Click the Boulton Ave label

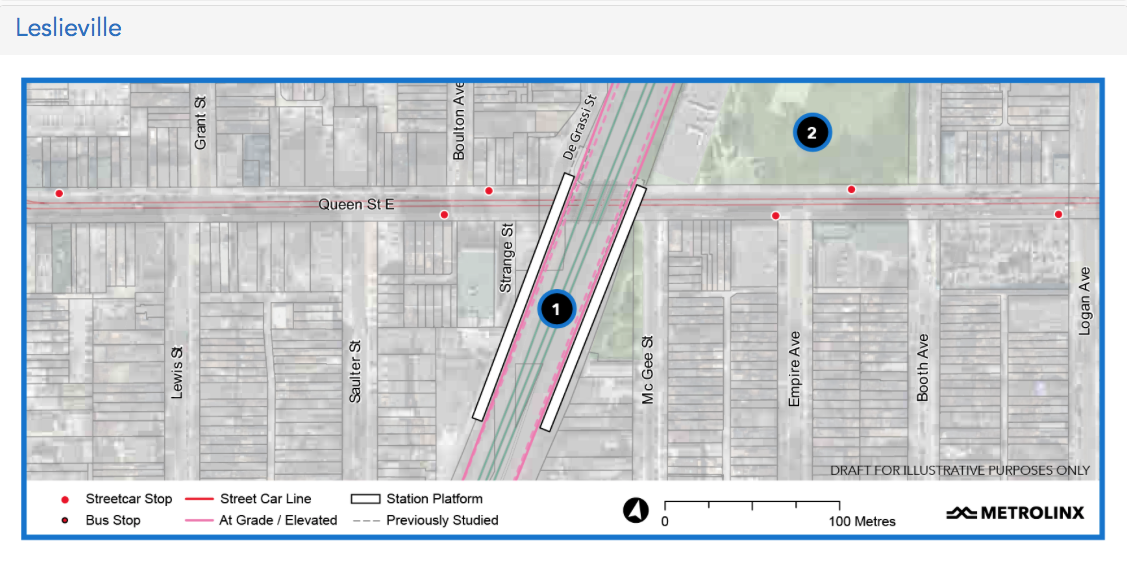point(459,121)
